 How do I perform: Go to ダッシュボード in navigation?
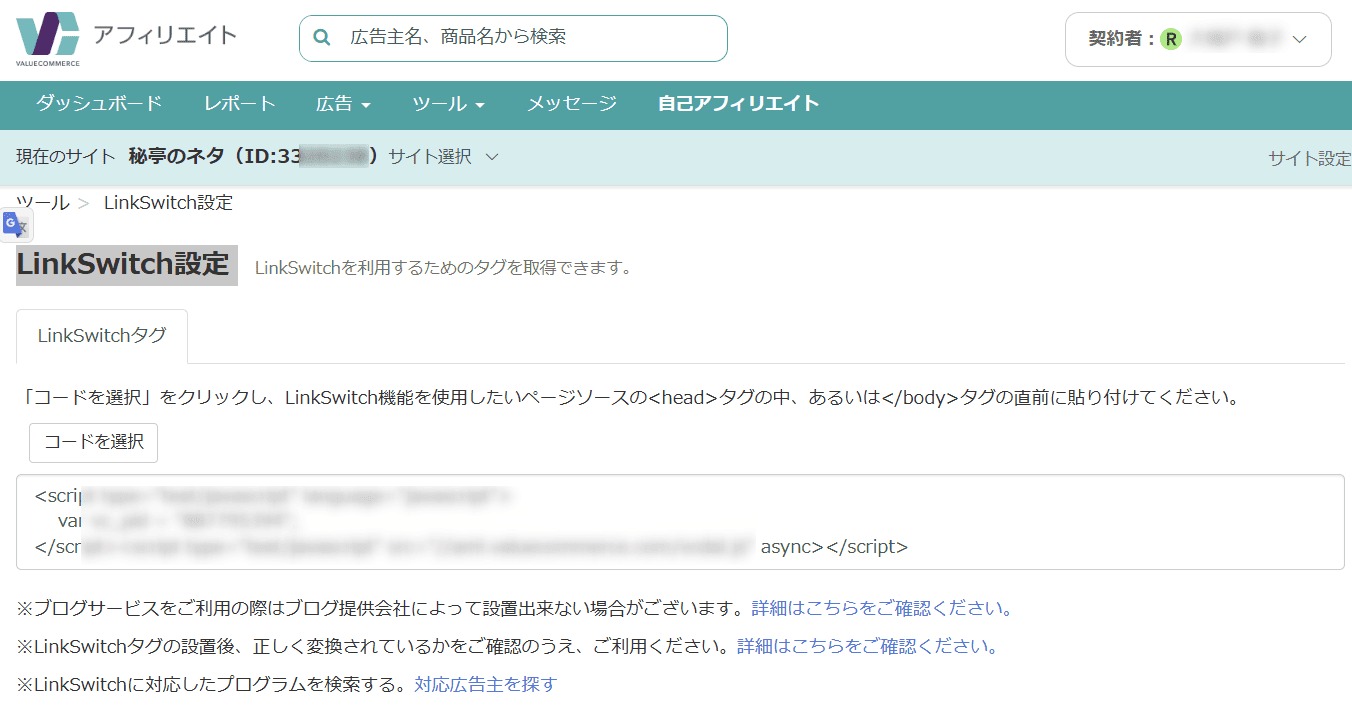(x=99, y=104)
